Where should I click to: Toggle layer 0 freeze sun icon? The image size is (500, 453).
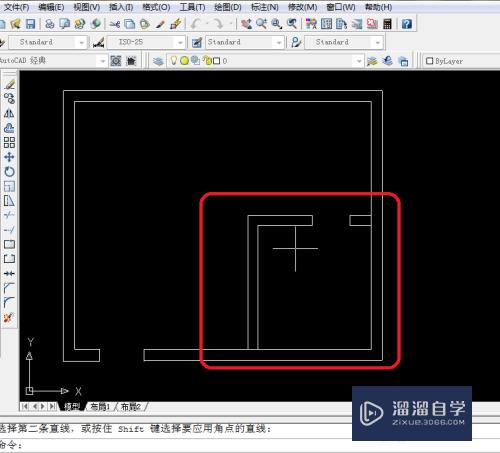pos(184,61)
